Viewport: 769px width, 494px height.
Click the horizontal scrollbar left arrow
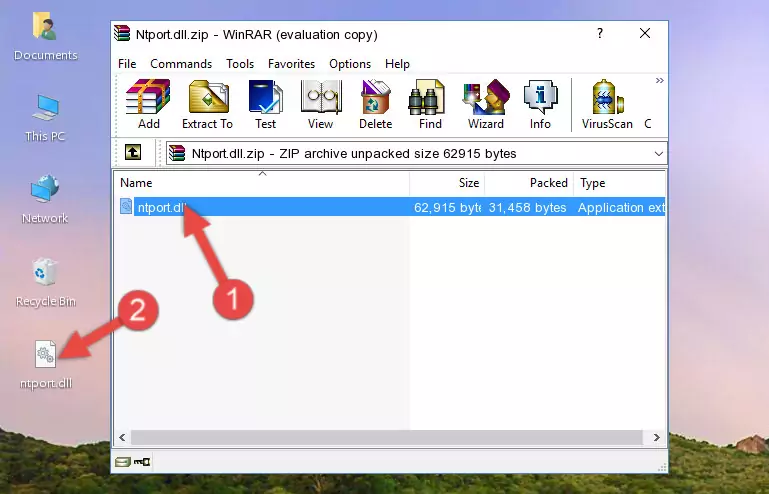click(123, 437)
